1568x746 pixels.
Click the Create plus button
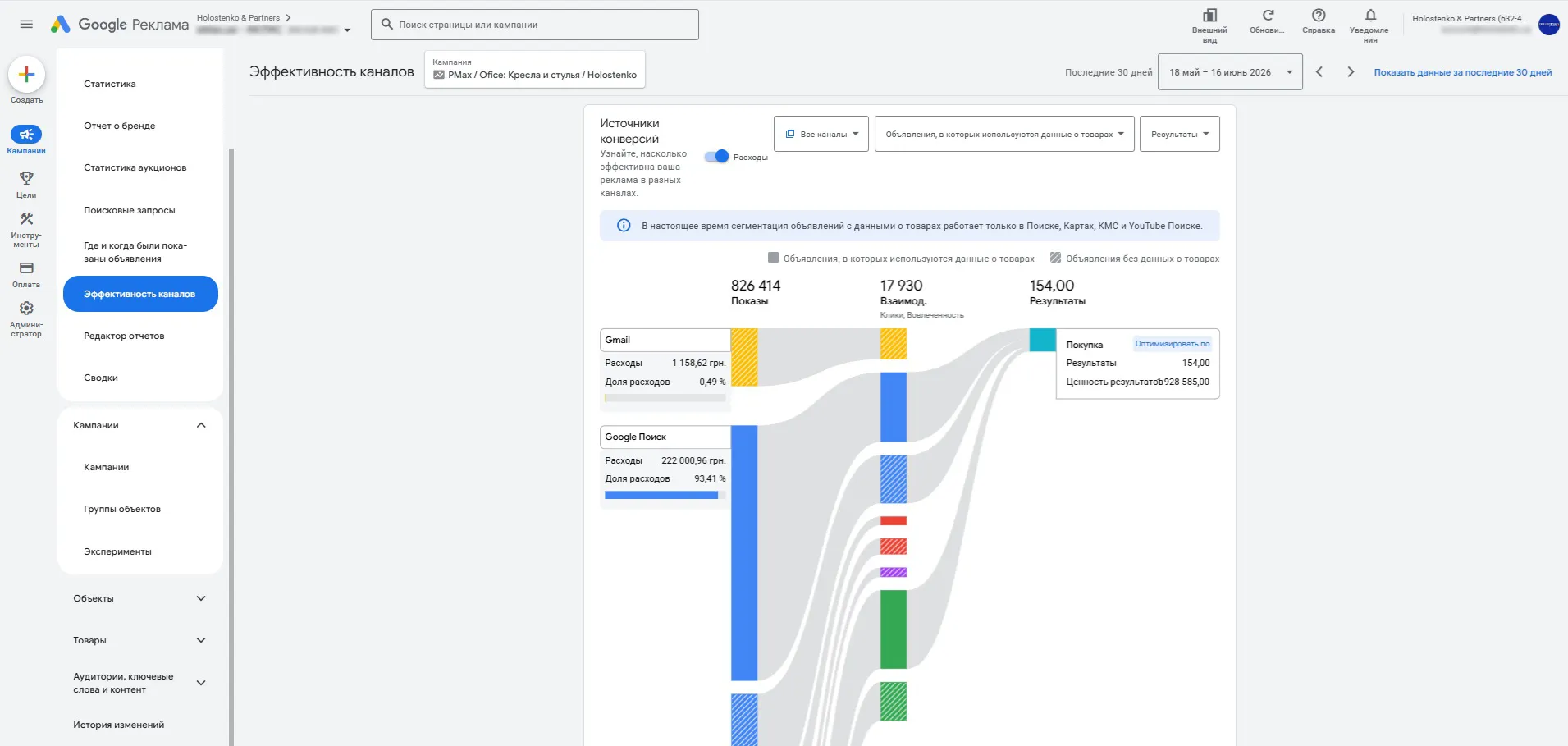(26, 75)
